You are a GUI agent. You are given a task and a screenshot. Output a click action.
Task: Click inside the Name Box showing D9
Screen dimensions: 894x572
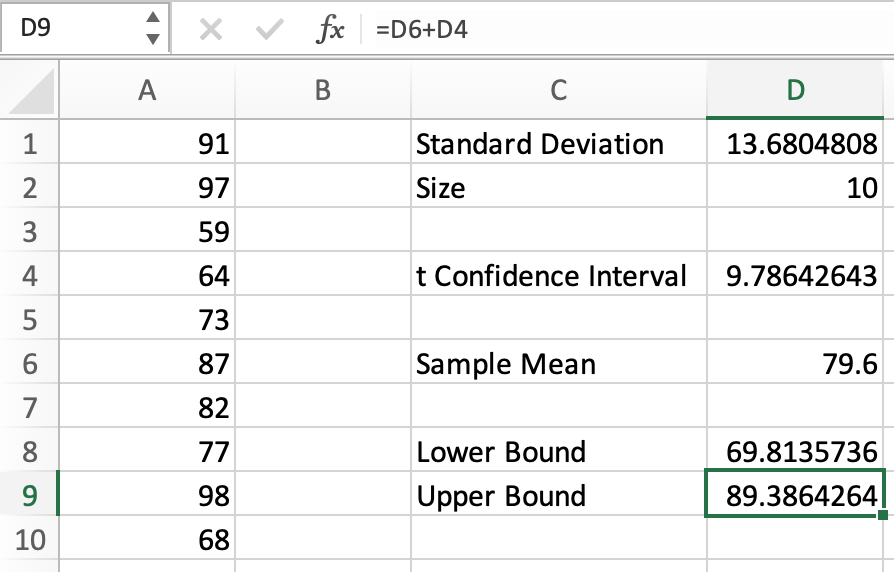coord(70,30)
